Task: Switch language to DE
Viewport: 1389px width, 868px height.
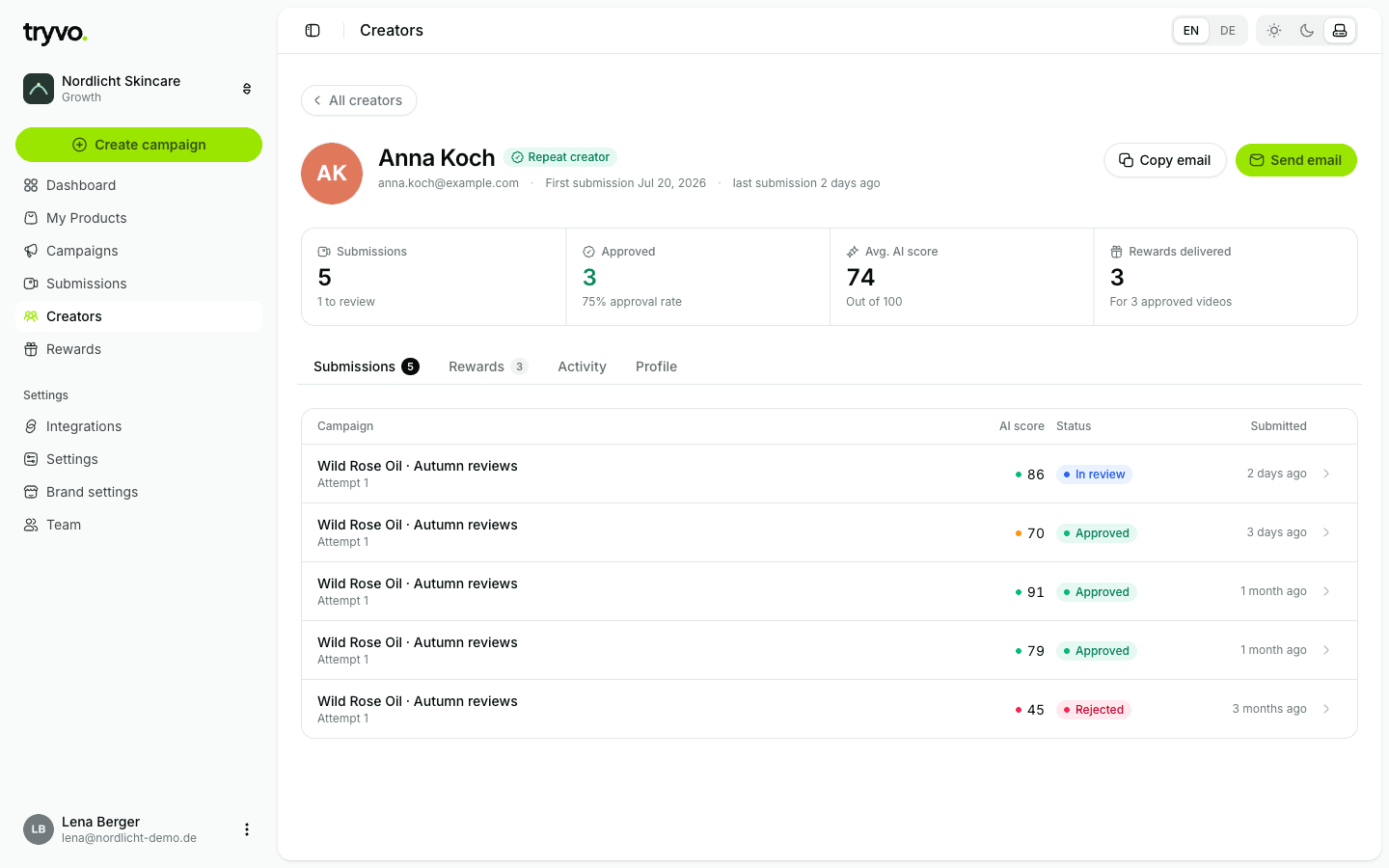Action: click(1228, 31)
